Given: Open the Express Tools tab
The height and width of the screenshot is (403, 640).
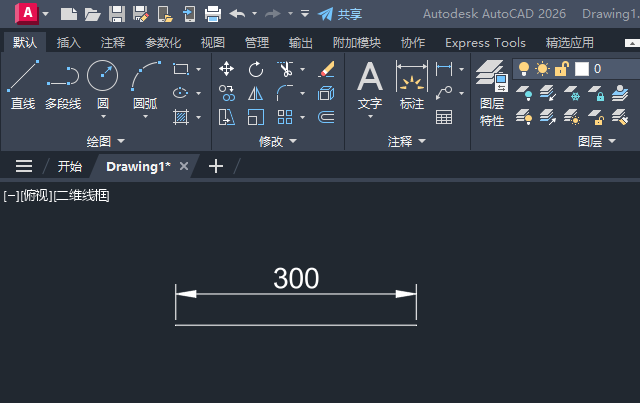Looking at the screenshot, I should coord(485,43).
